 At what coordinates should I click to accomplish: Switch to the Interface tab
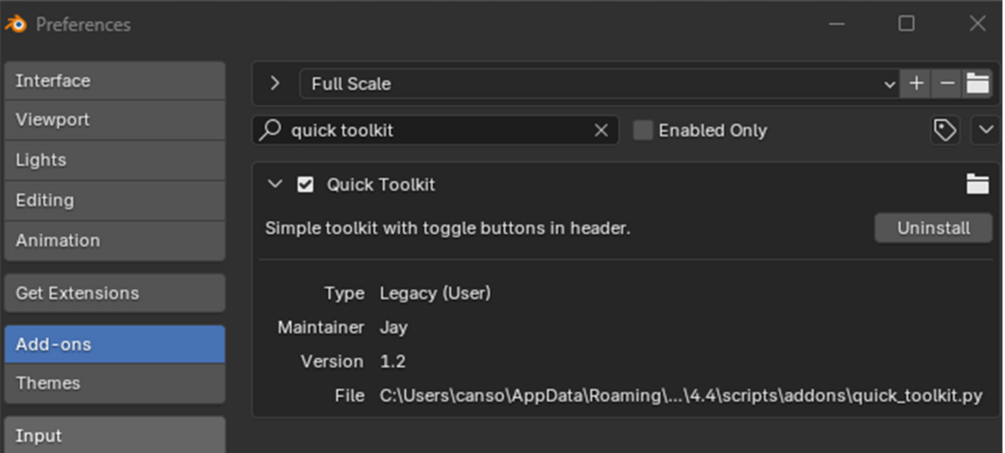point(114,81)
